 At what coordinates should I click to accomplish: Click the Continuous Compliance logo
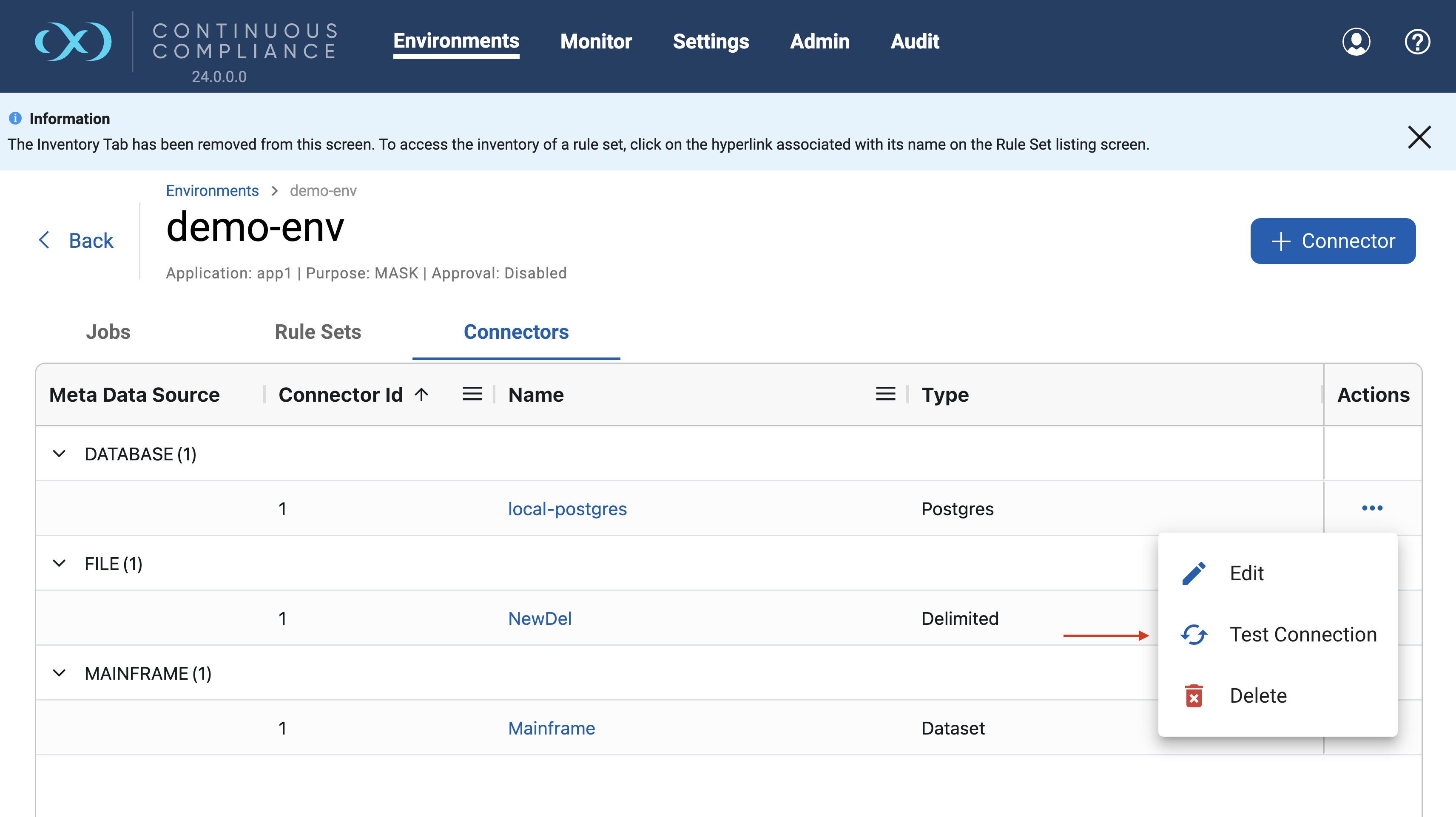pyautogui.click(x=74, y=42)
